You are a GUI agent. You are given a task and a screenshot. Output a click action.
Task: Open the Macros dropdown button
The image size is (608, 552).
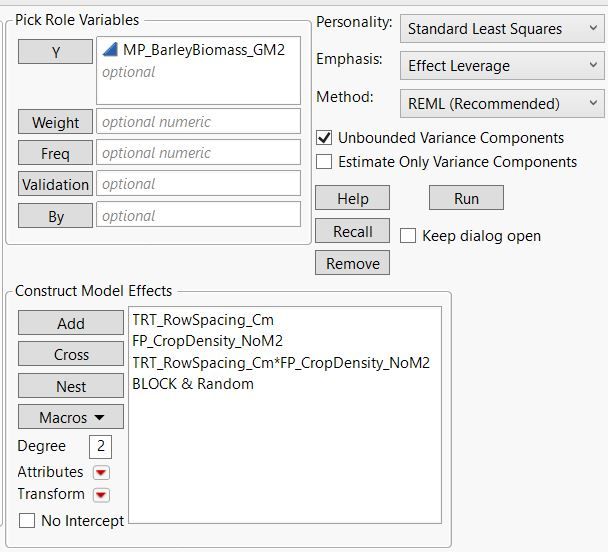pos(71,417)
